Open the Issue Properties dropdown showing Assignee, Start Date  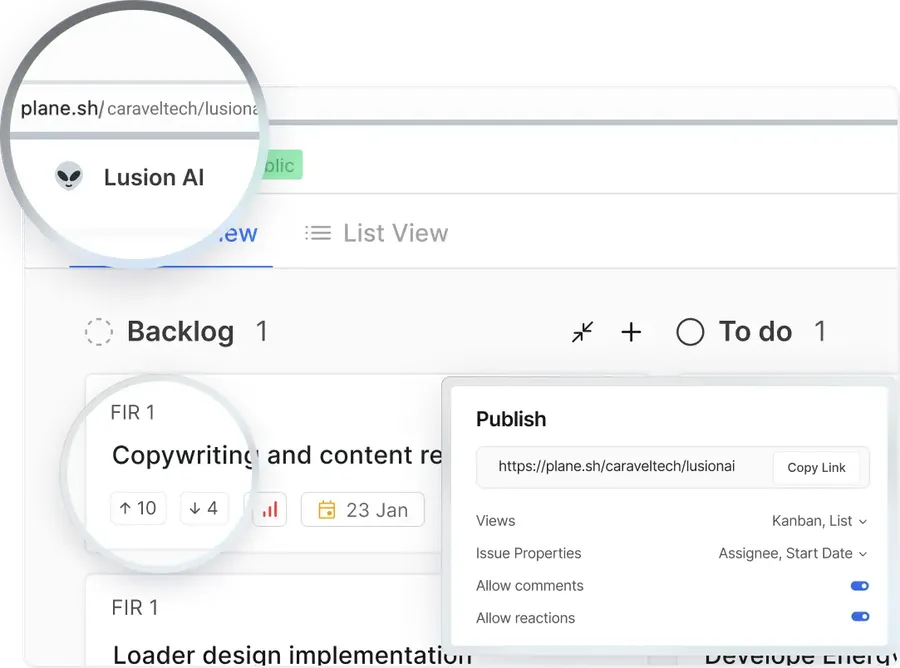[x=793, y=553]
